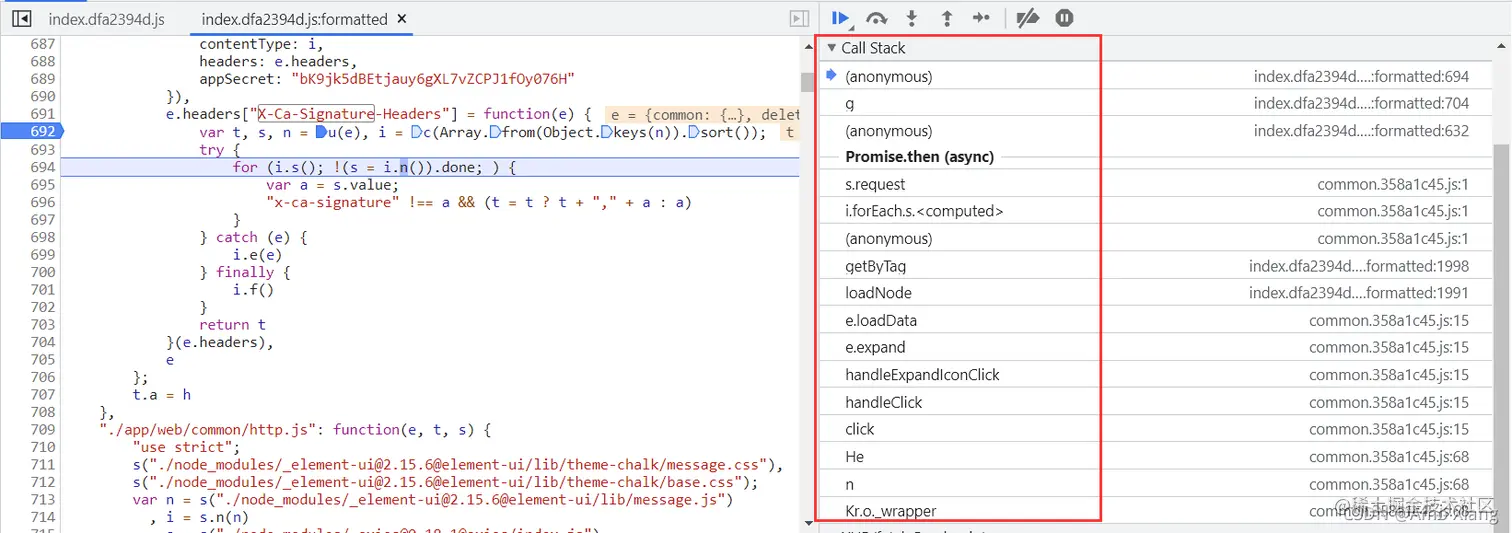Select the g call stack frame
The image size is (1512, 533).
pyautogui.click(x=1157, y=103)
